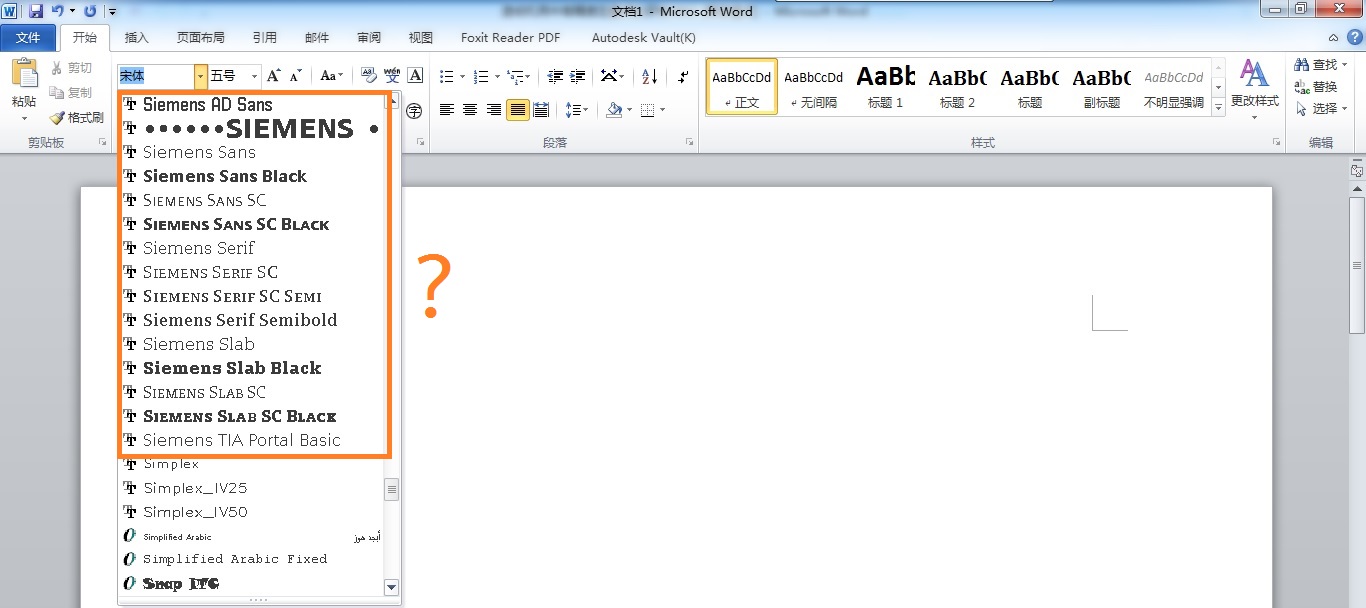Switch to the 引用 References tab
This screenshot has height=608, width=1366.
pyautogui.click(x=265, y=38)
